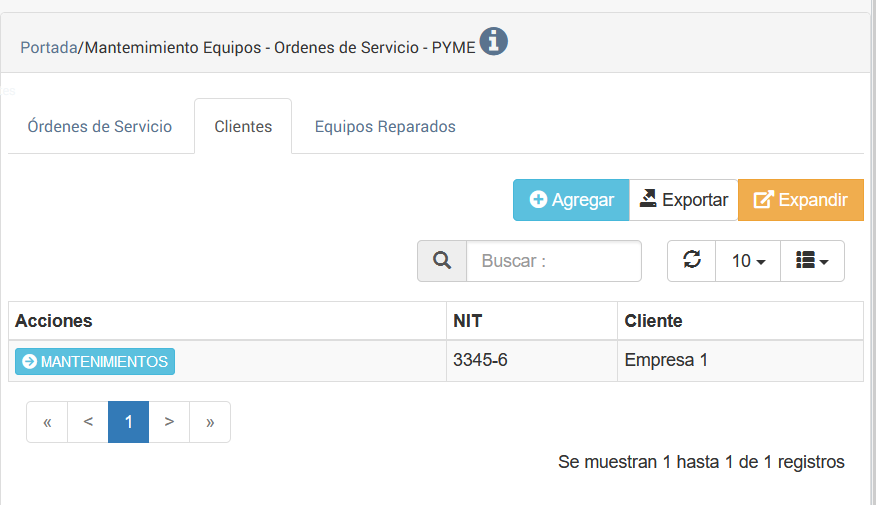
Task: Open the rows-per-page dropdown showing 10
Action: pos(748,261)
